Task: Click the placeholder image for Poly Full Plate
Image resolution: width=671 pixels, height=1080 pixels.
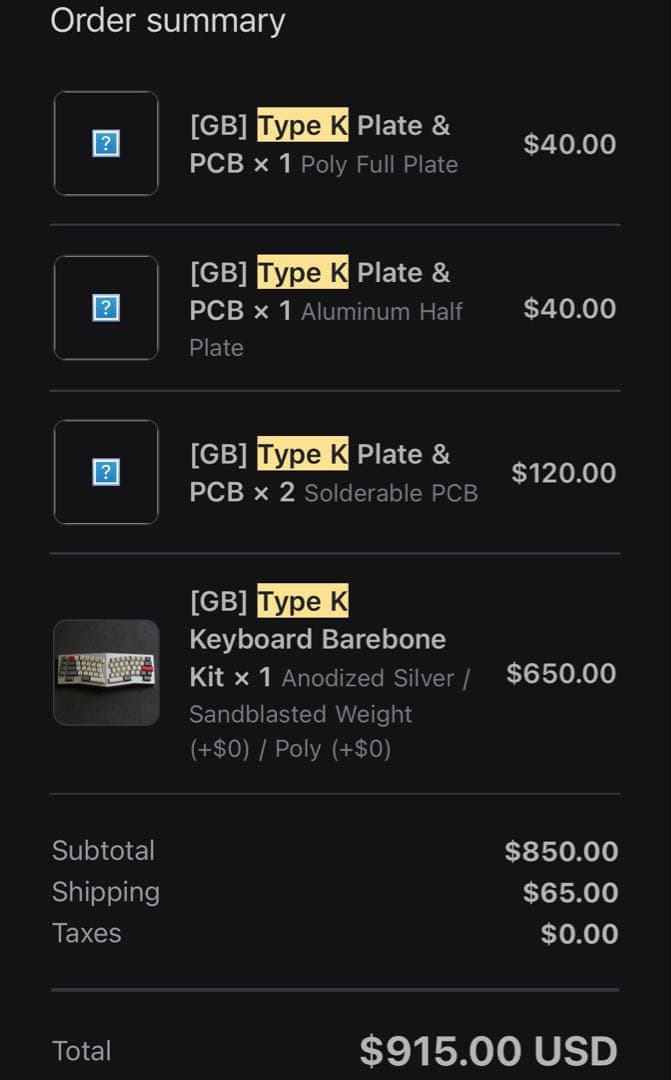Action: (x=106, y=144)
